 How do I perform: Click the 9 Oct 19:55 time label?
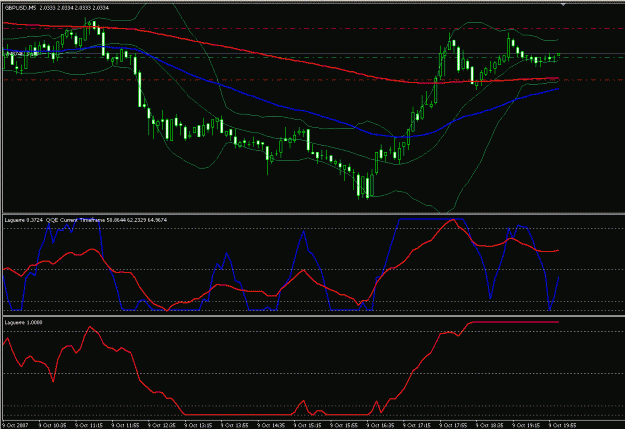click(x=562, y=425)
